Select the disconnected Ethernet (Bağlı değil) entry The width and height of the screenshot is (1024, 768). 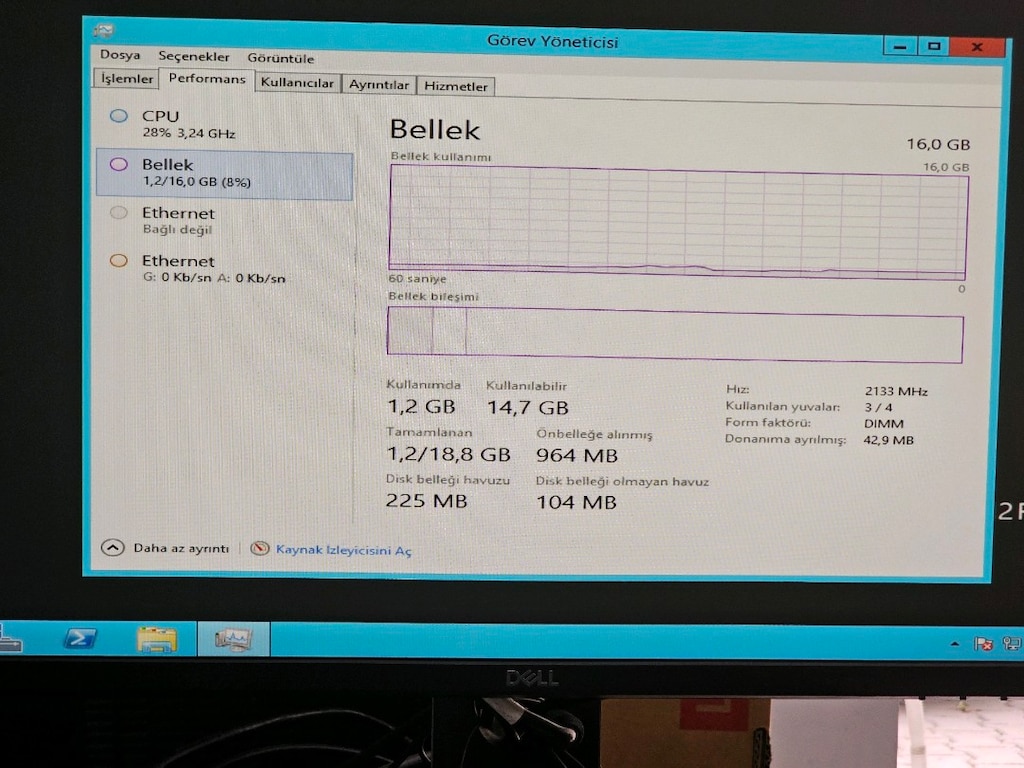[x=224, y=221]
